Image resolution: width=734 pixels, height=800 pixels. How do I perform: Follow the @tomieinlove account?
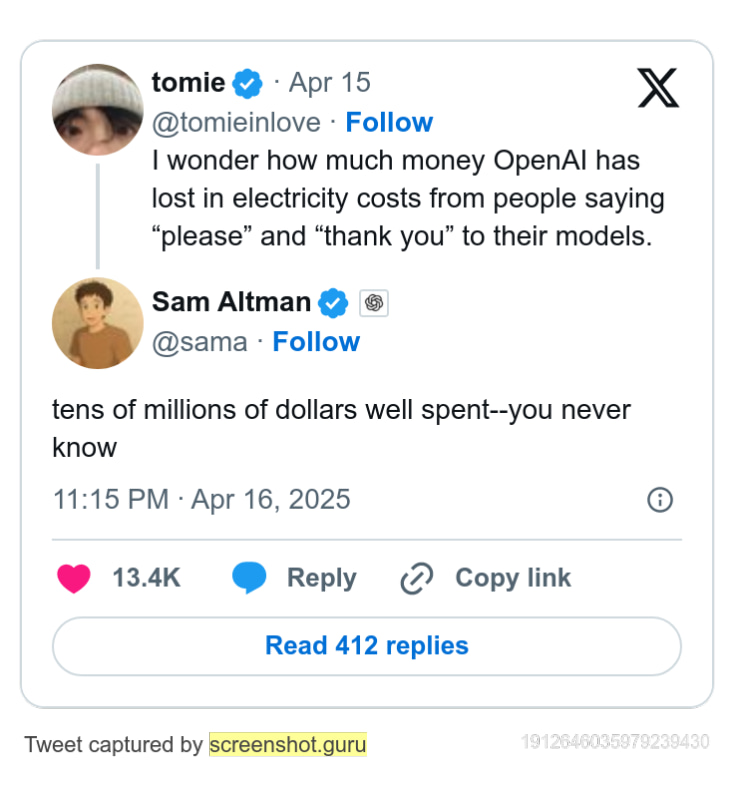(x=389, y=122)
